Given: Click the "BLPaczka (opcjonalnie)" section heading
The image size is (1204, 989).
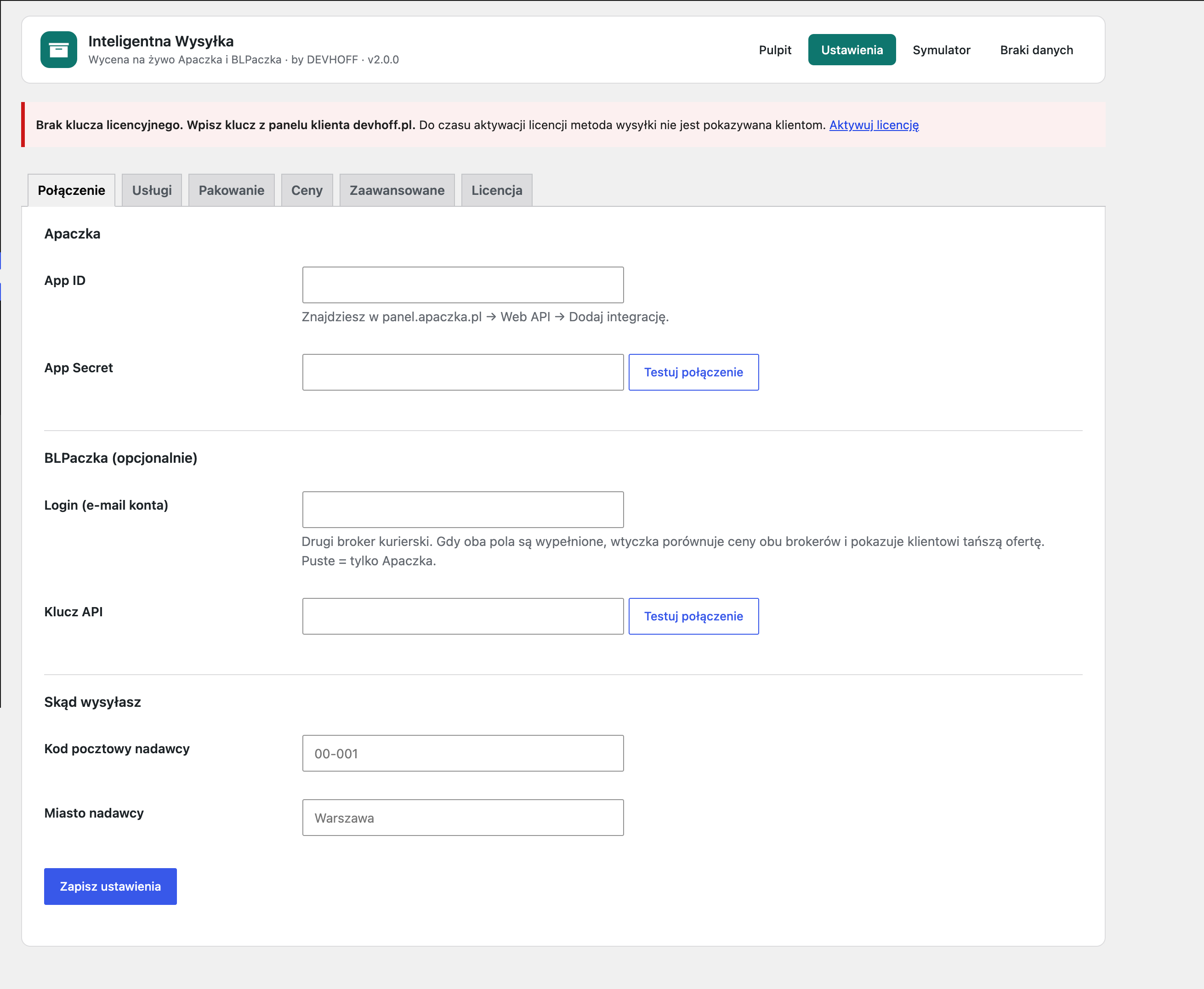Looking at the screenshot, I should tap(121, 458).
